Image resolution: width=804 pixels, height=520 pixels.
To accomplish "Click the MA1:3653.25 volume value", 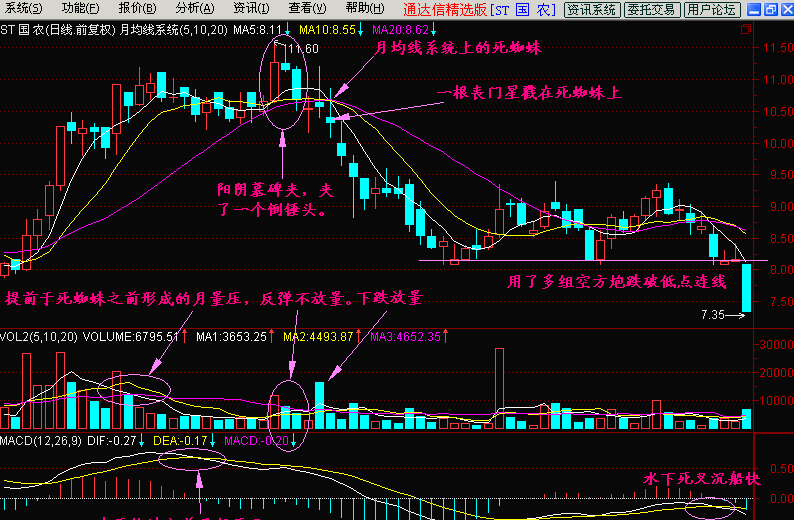I will coord(231,337).
